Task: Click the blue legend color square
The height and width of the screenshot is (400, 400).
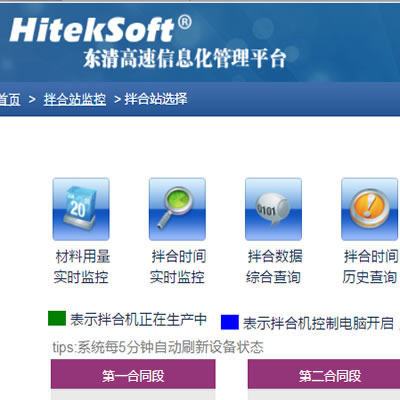Action: click(x=230, y=322)
